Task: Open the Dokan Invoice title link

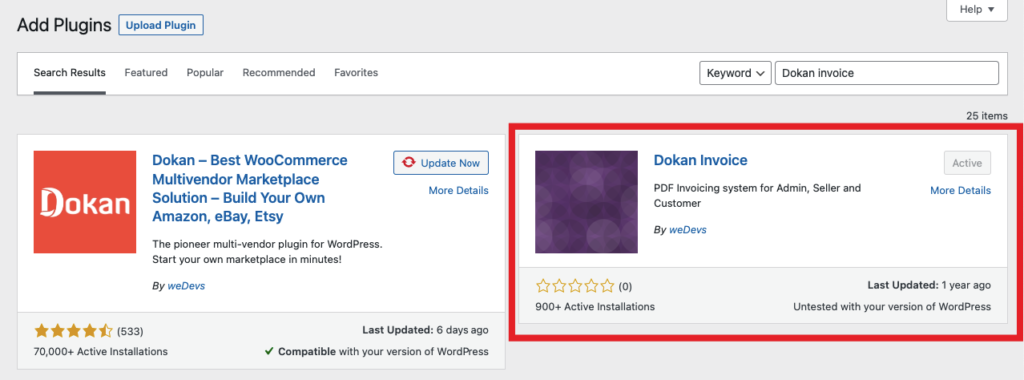Action: tap(700, 160)
